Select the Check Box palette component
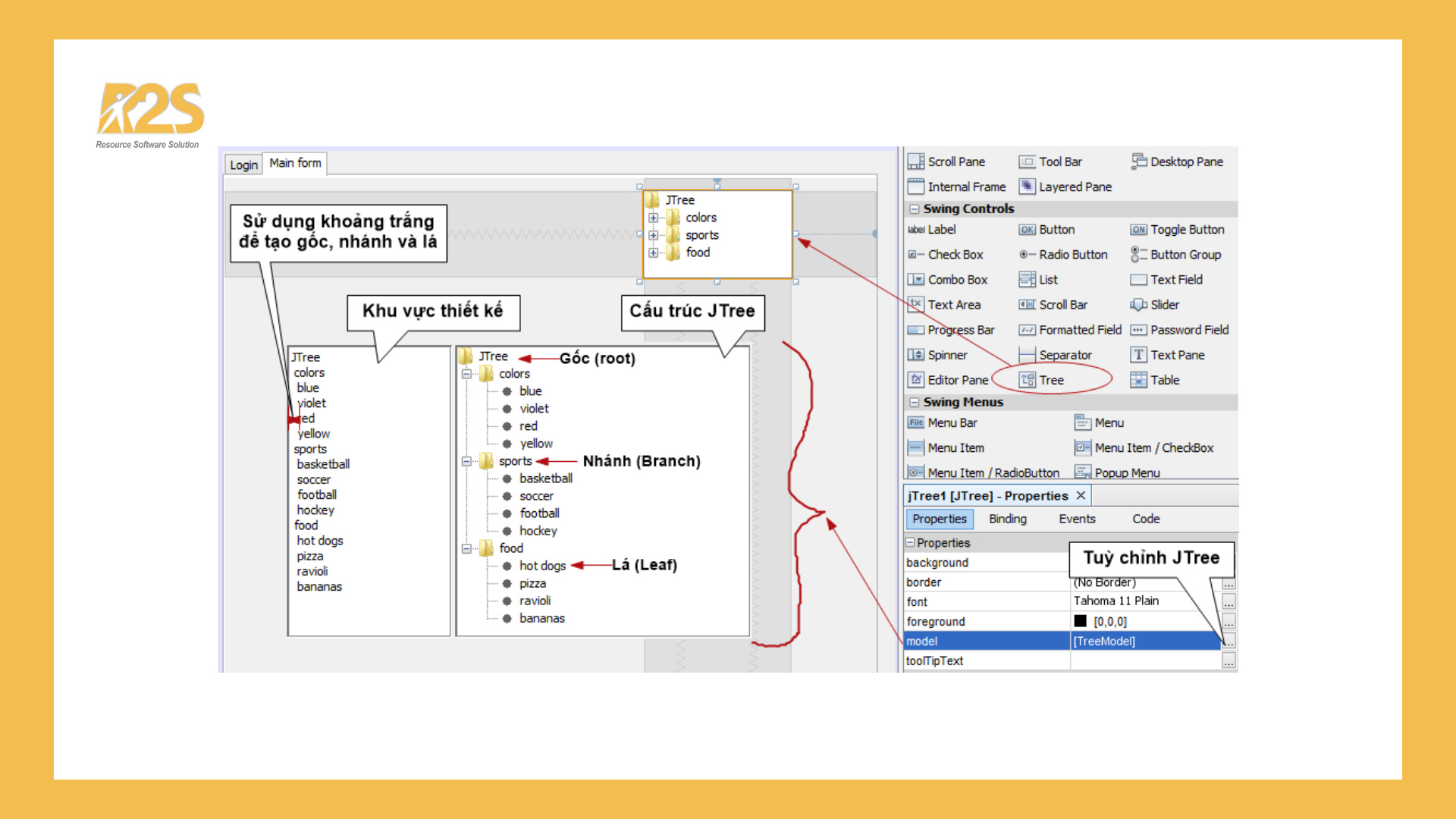This screenshot has height=819, width=1456. (x=955, y=255)
